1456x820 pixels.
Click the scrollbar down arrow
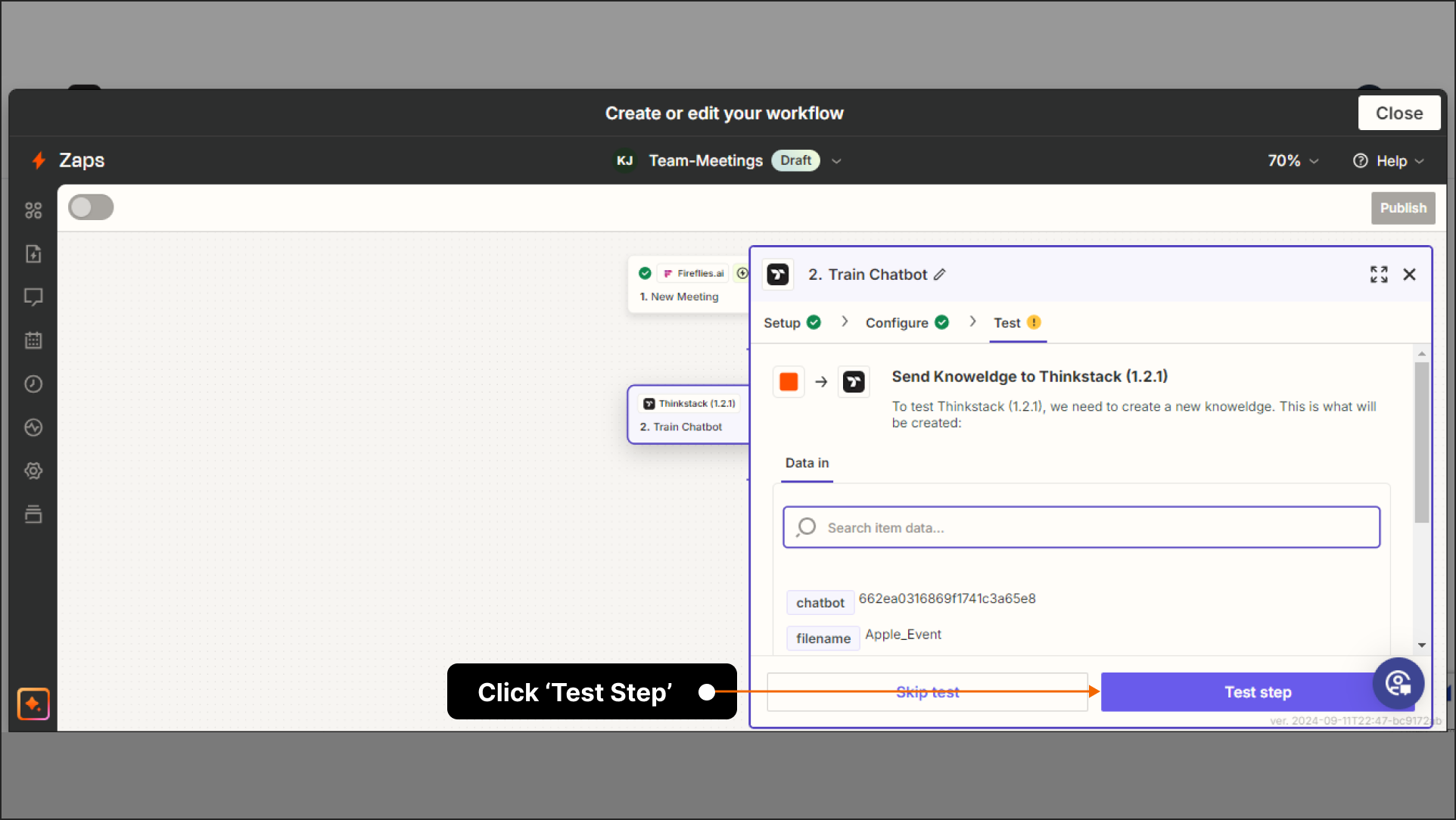pyautogui.click(x=1422, y=645)
